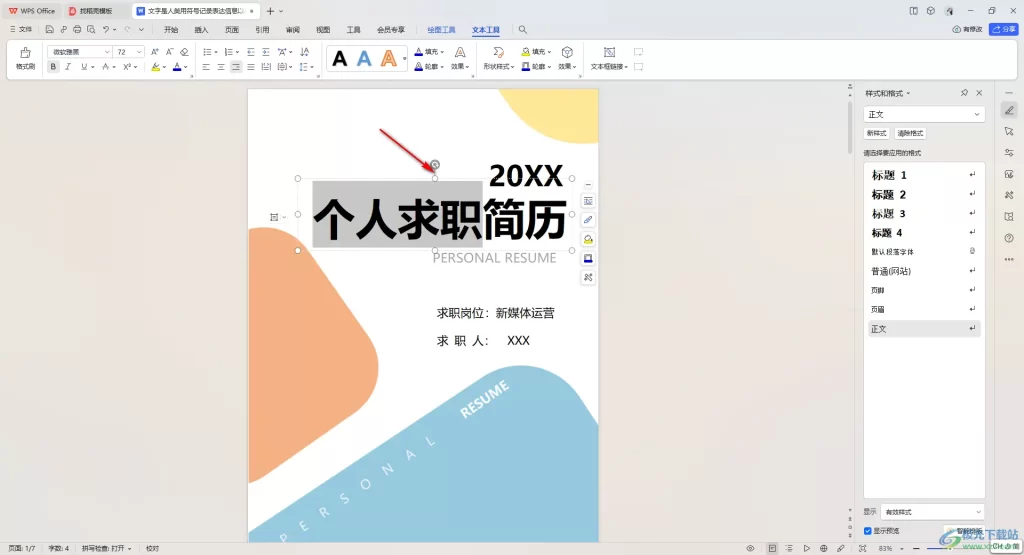Toggle reading mode play icon in status bar

click(x=807, y=548)
